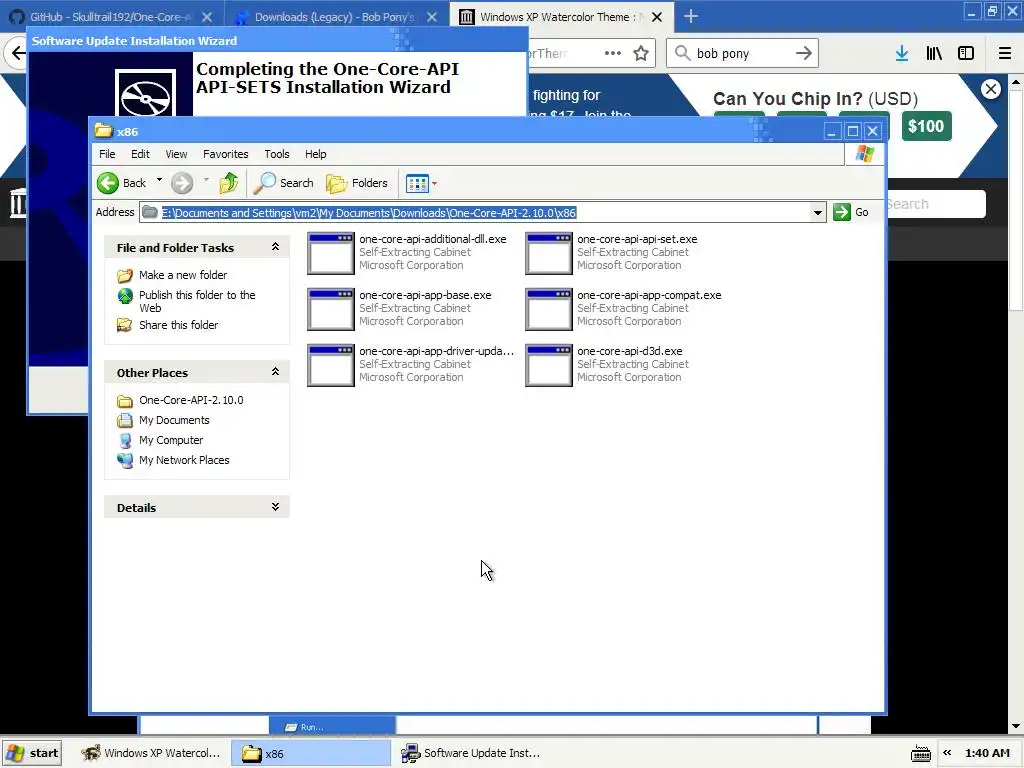Image resolution: width=1024 pixels, height=768 pixels.
Task: Select one-core-api-app-base.exe icon
Action: point(330,310)
